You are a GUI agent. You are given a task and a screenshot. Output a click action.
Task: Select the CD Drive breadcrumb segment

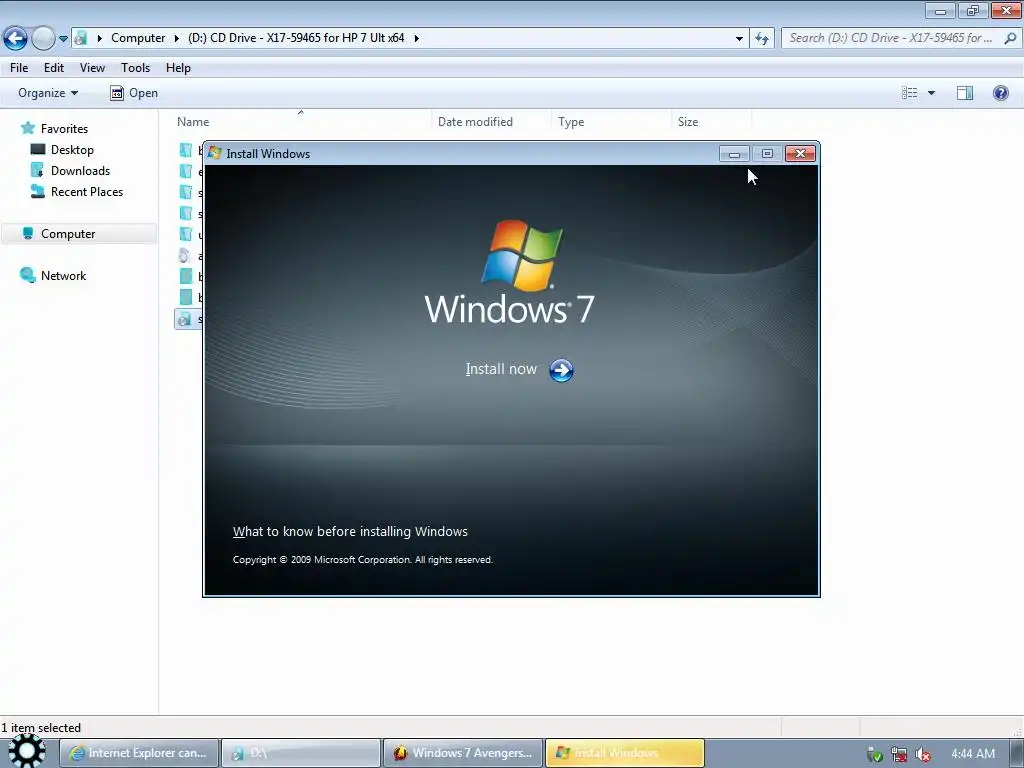(296, 38)
